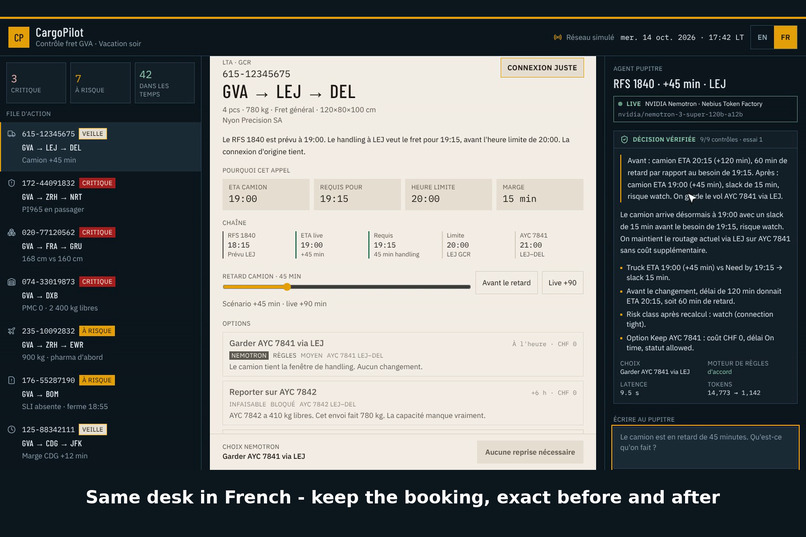This screenshot has width=806, height=537.
Task: Click the Live +90 button
Action: coord(562,283)
